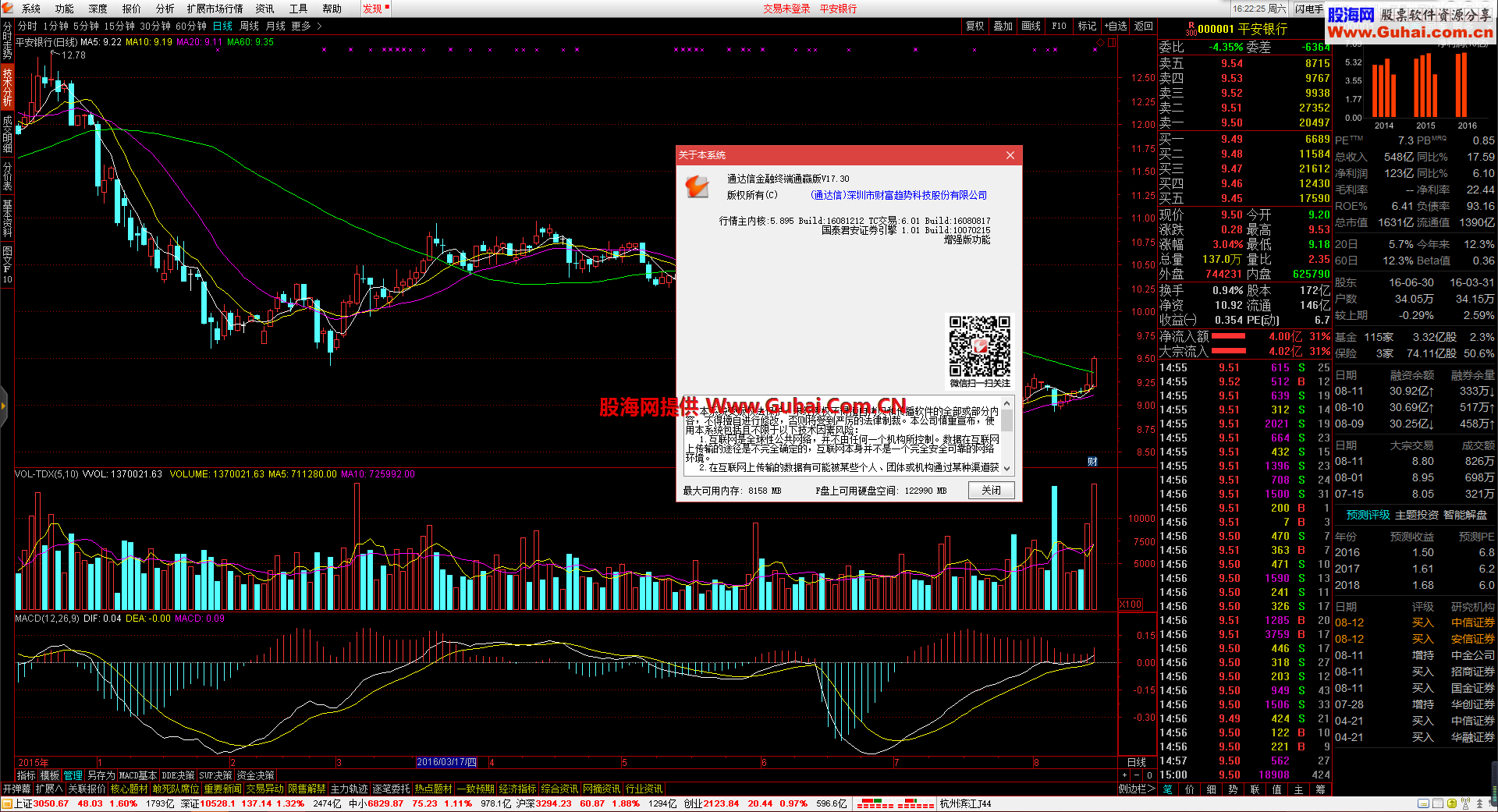Open the 深圳市财富趋势科技股份有限公司 link
This screenshot has height=812, width=1498.
[899, 195]
